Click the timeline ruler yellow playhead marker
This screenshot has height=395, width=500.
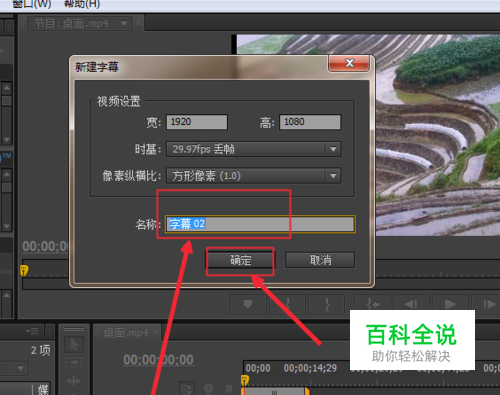pos(245,380)
